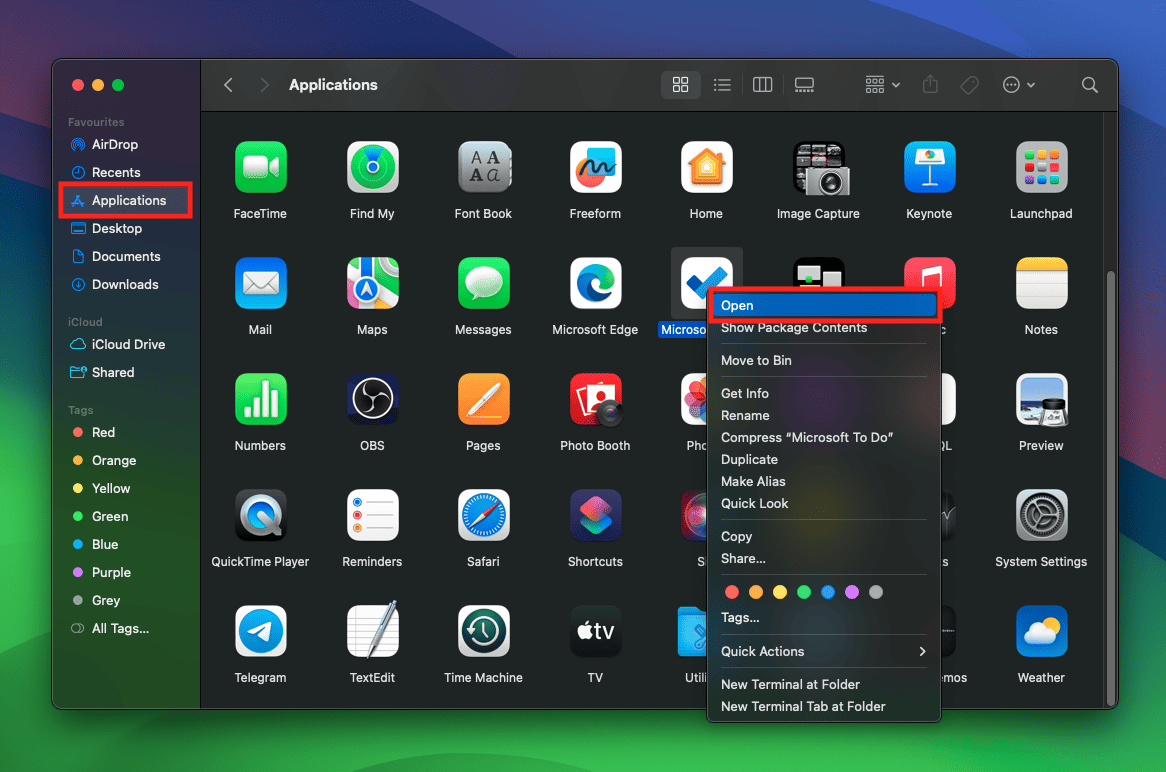Select the Telegram app icon
Viewport: 1166px width, 772px height.
(x=260, y=631)
